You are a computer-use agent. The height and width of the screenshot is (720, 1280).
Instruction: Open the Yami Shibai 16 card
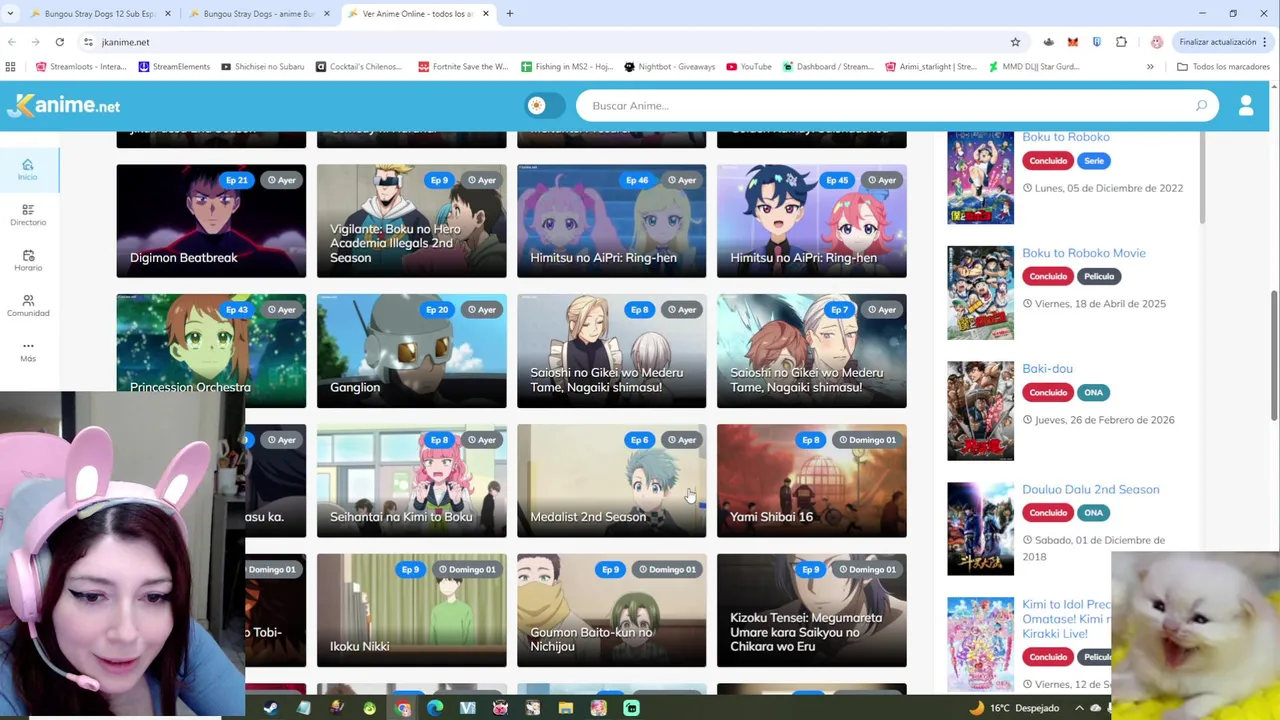coord(811,481)
